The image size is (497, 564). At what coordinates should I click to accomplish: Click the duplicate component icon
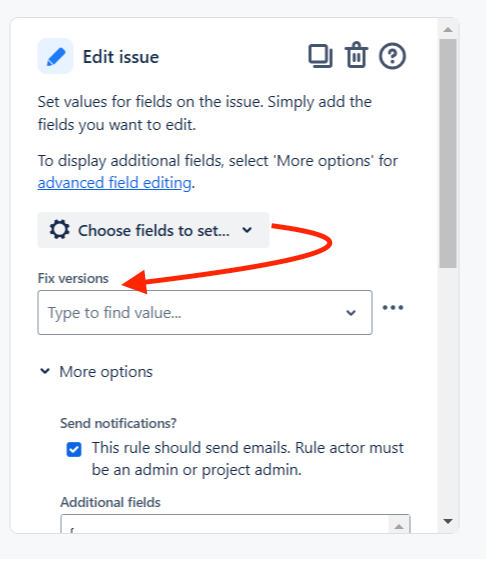coord(320,56)
